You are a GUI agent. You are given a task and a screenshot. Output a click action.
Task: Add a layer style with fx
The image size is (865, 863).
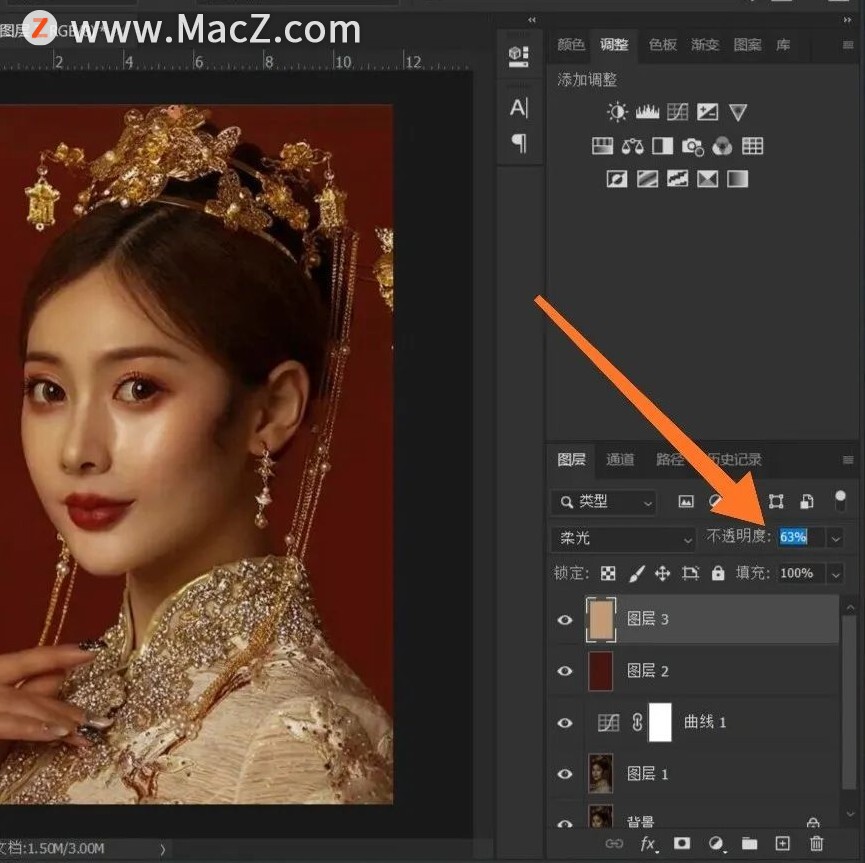click(648, 844)
